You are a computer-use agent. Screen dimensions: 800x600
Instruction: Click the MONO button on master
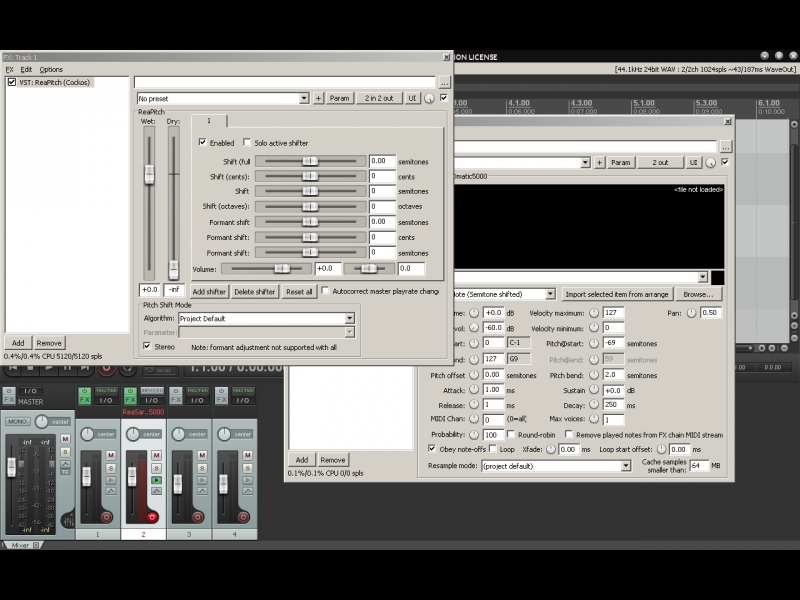click(17, 422)
